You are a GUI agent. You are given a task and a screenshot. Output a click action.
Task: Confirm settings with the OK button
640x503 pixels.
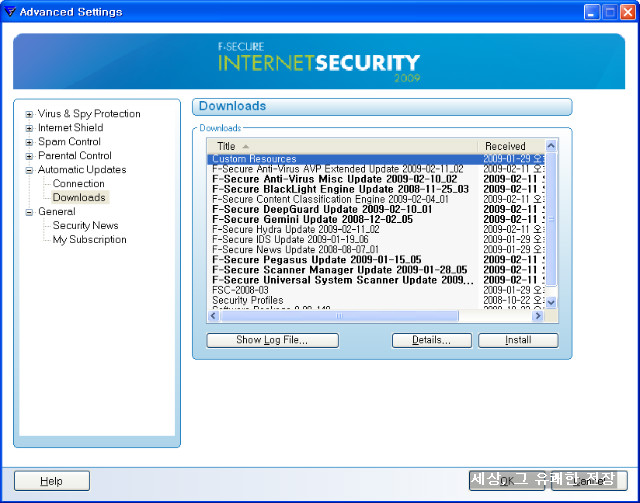tap(507, 481)
